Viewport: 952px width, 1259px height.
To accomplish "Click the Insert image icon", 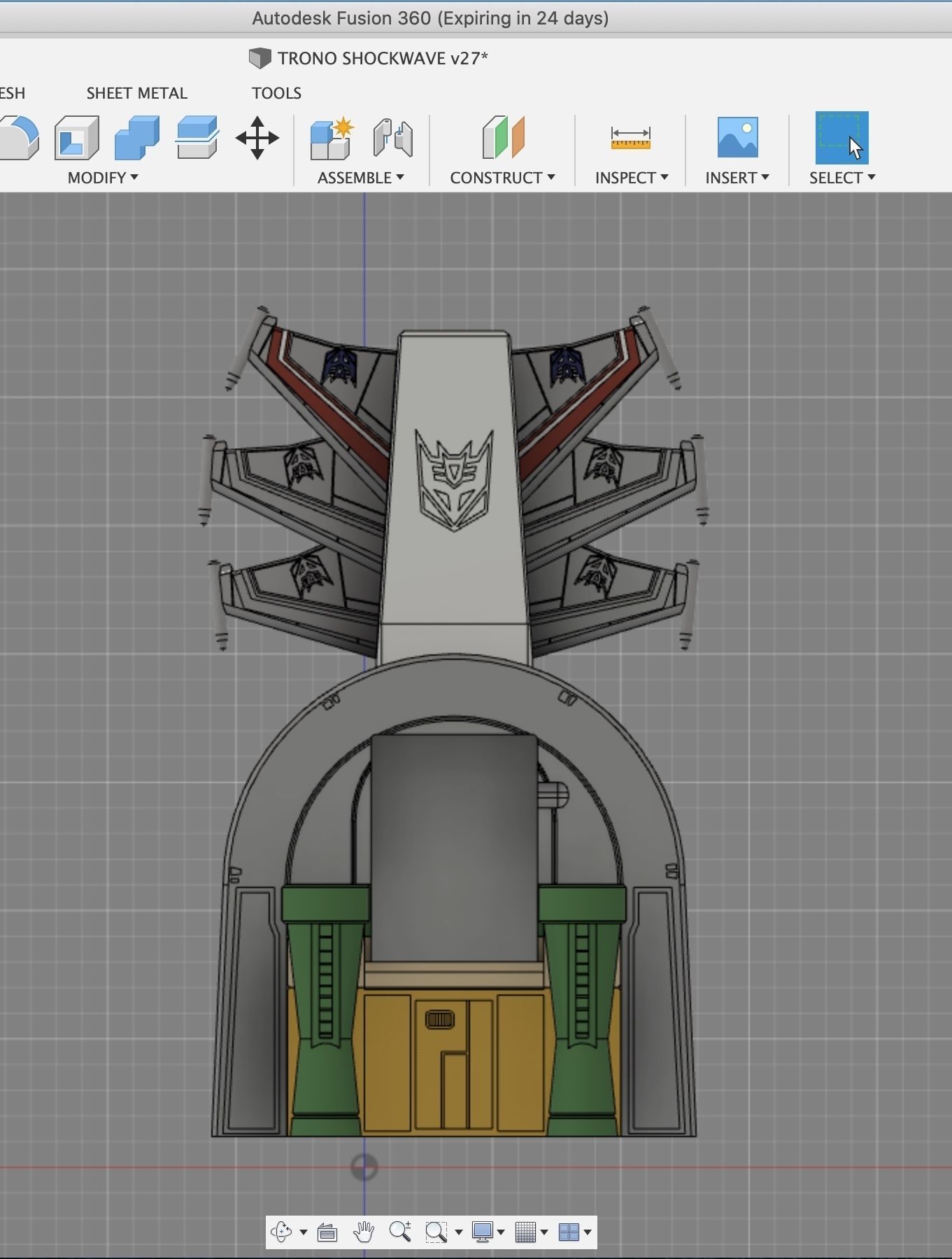I will [737, 137].
